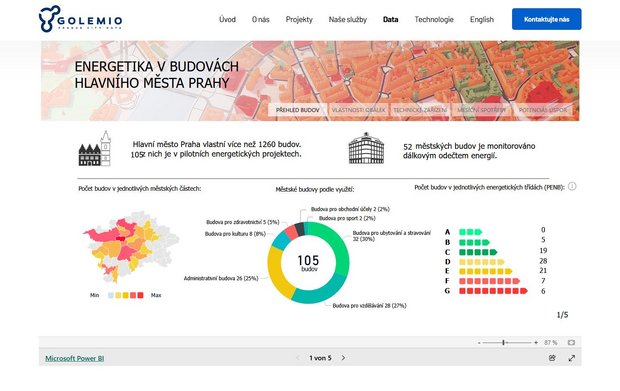
Task: Click energy class B bar
Action: (474, 242)
